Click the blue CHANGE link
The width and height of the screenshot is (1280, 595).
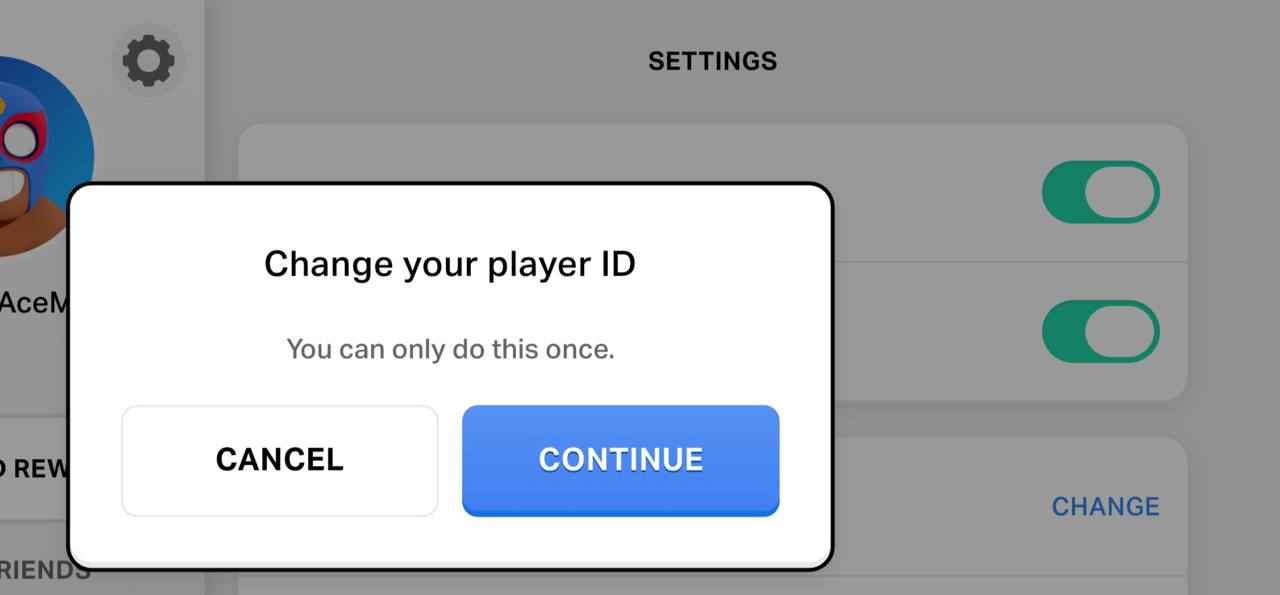[1105, 507]
